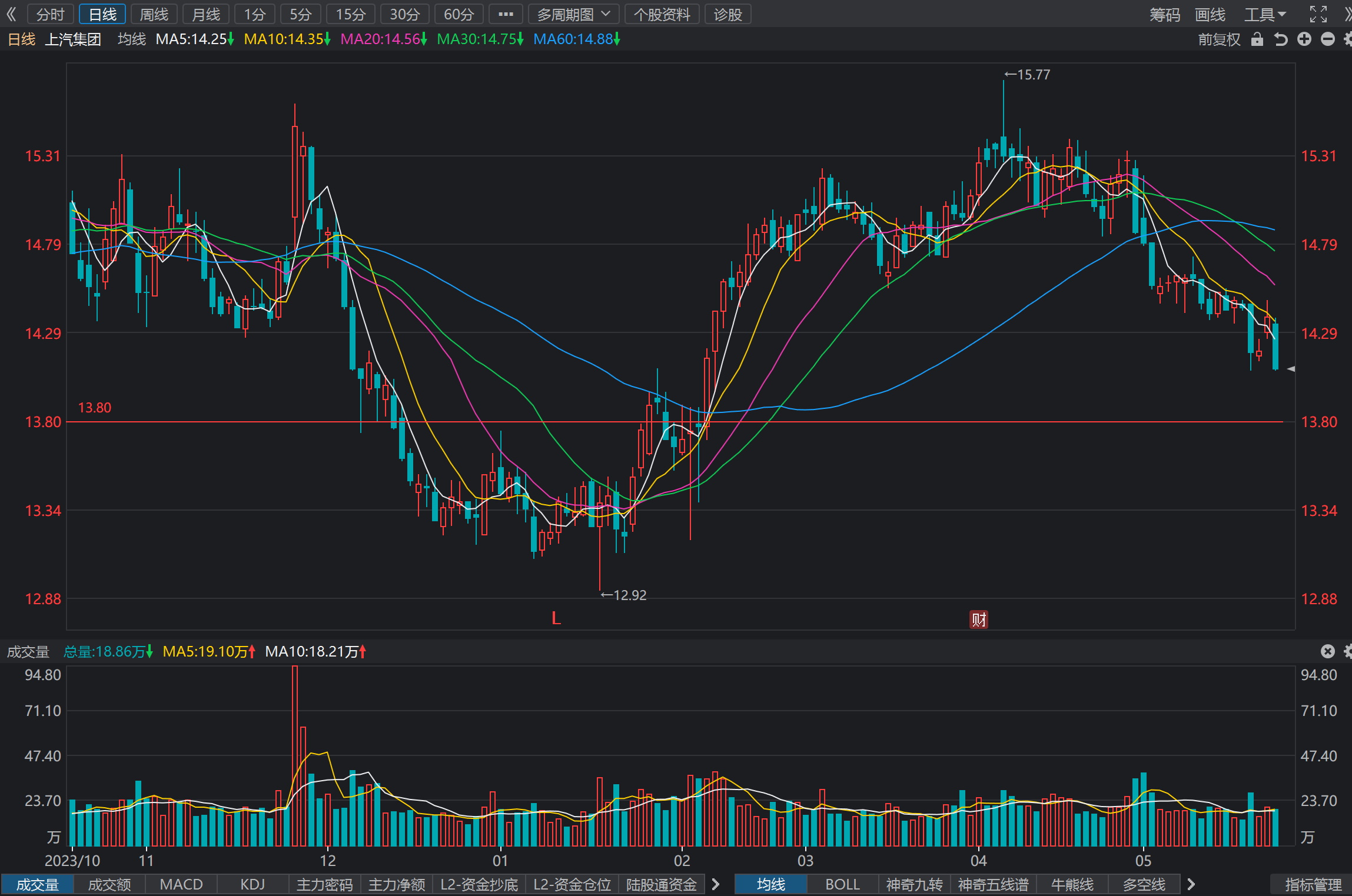1352x896 pixels.
Task: Click the volume MA5:19.10万 label
Action: 210,652
